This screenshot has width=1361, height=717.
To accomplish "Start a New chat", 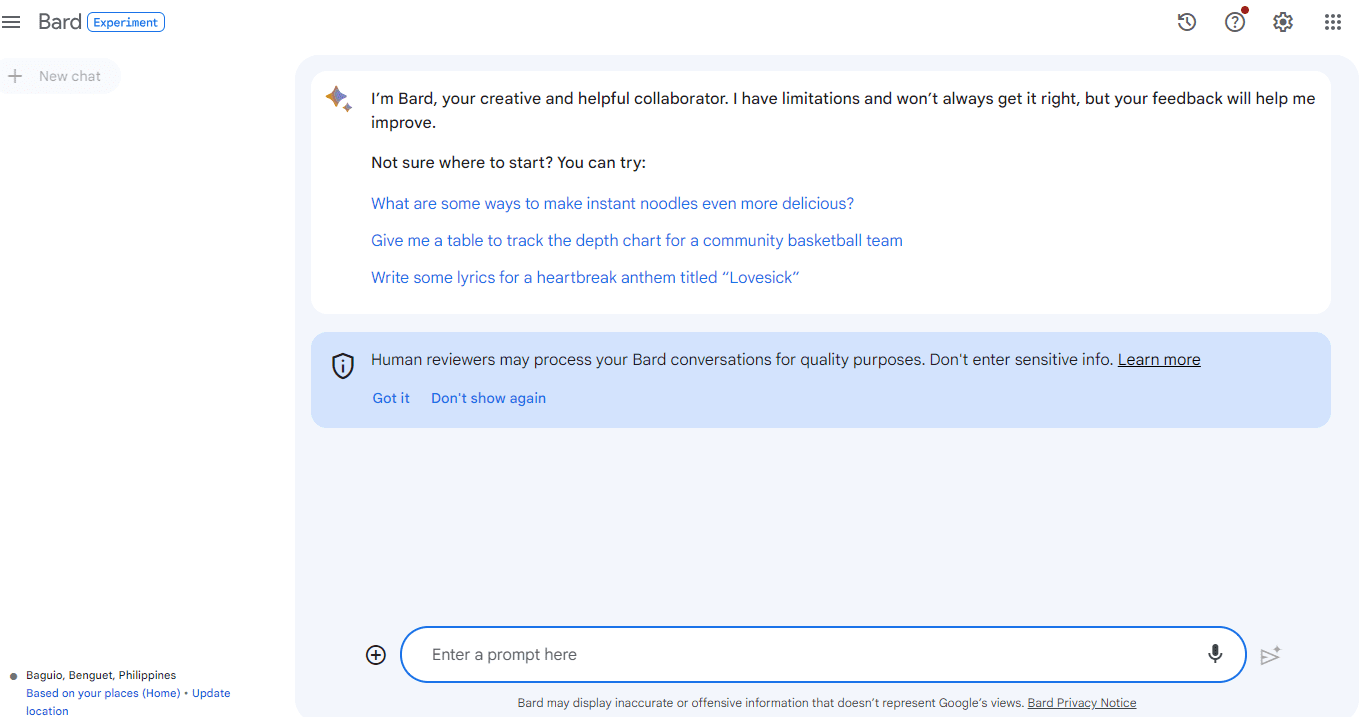I will point(59,76).
